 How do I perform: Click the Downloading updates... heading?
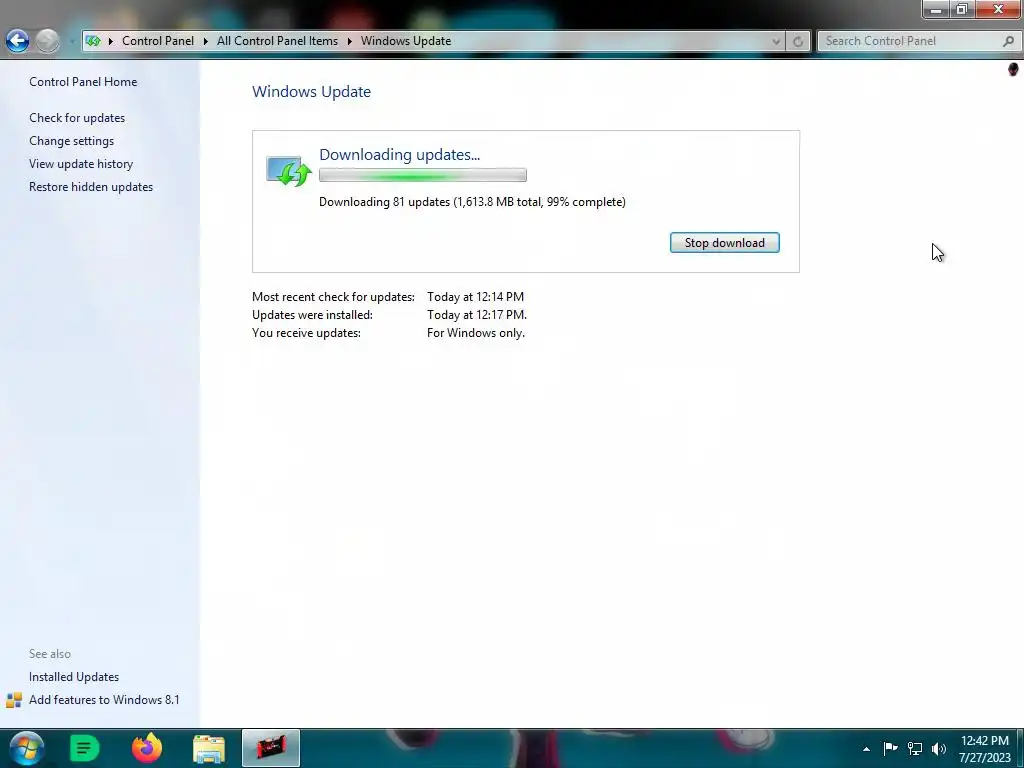(x=400, y=155)
